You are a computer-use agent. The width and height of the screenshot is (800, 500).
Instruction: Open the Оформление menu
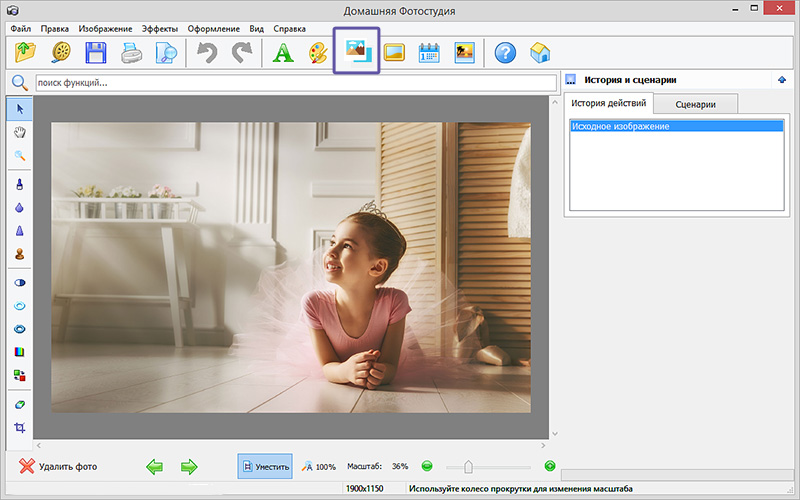tap(213, 29)
